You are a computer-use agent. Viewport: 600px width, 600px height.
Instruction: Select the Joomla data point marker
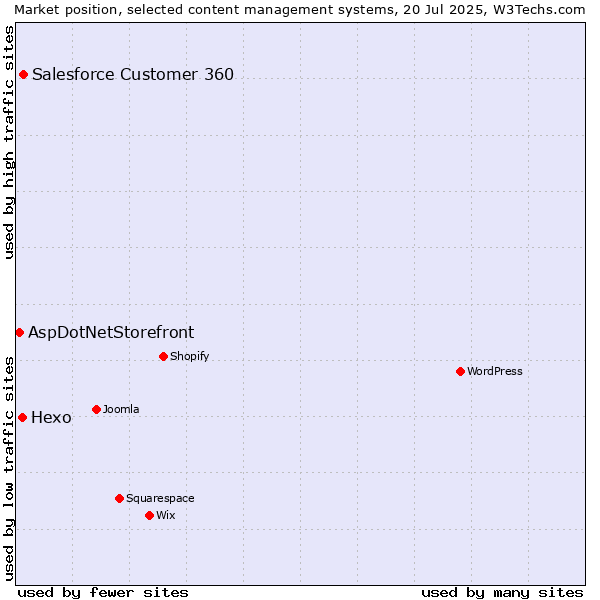tap(96, 409)
